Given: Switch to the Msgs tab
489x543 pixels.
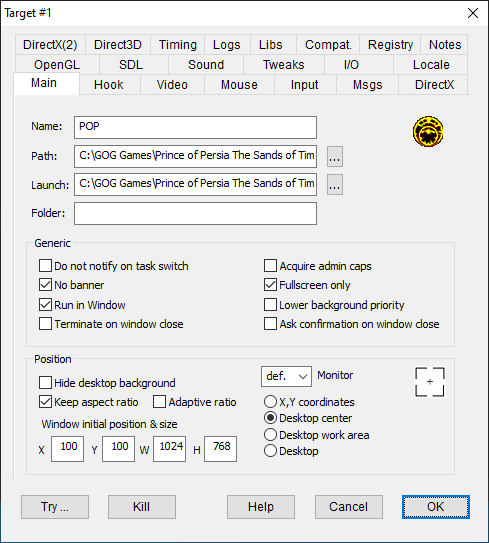Looking at the screenshot, I should click(367, 85).
